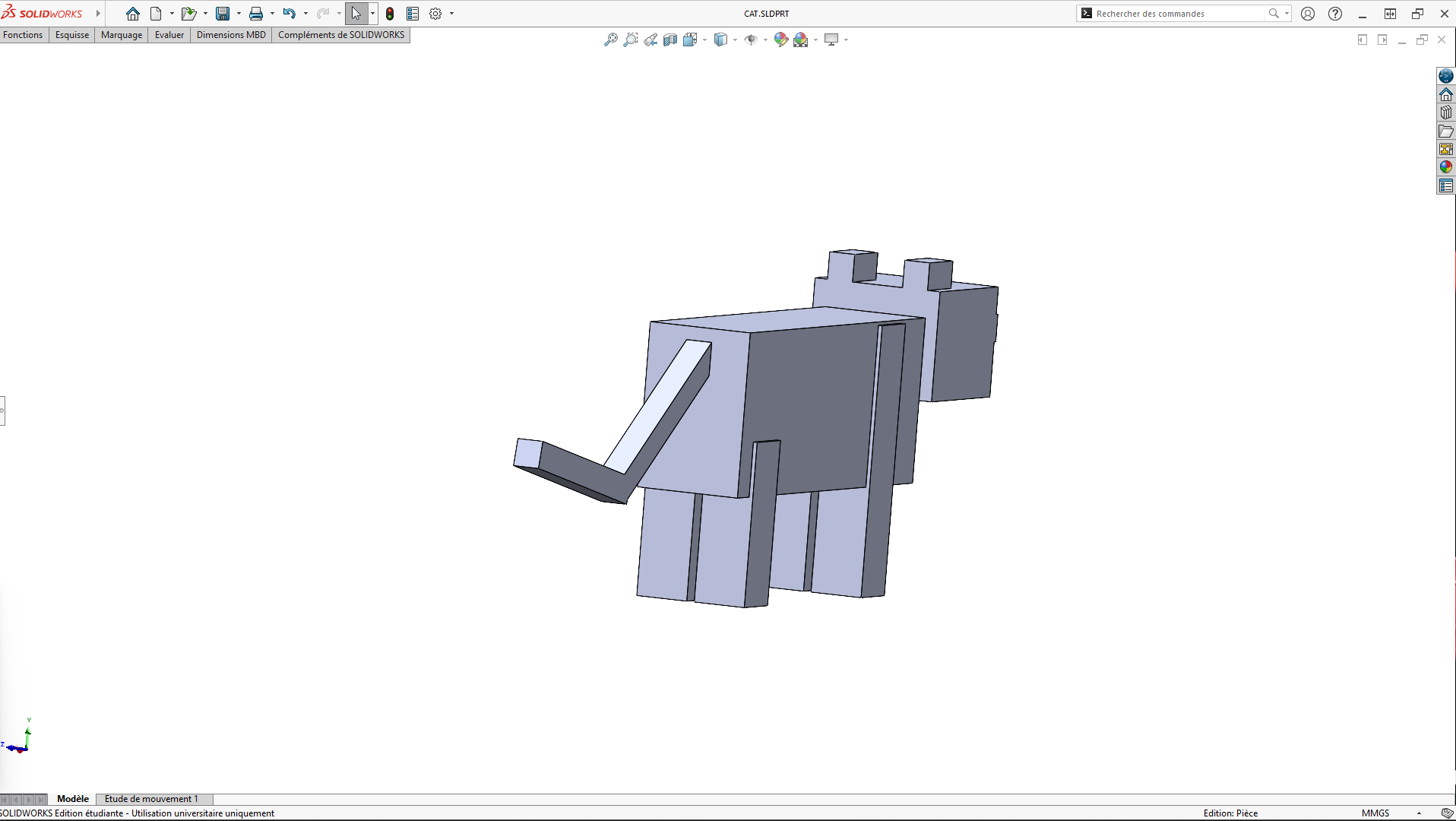Image resolution: width=1456 pixels, height=821 pixels.
Task: Click the Edition: Pièce status text
Action: coord(1230,813)
